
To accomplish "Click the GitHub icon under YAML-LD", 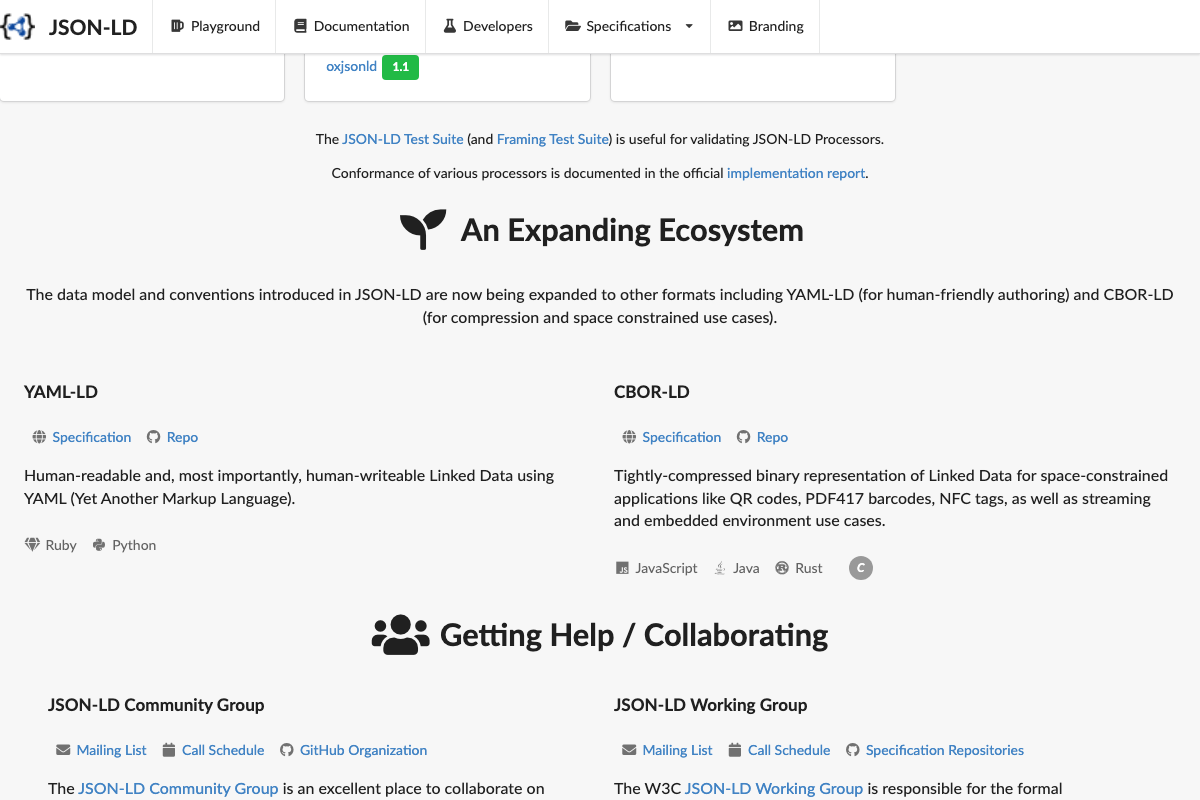I will point(154,437).
